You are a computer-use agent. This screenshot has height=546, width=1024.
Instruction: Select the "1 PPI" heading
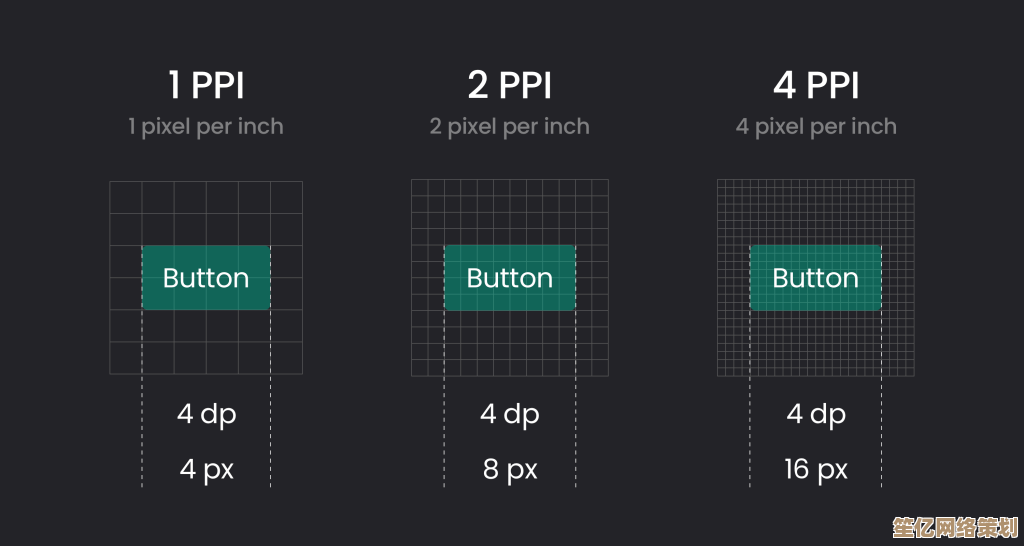[x=206, y=86]
